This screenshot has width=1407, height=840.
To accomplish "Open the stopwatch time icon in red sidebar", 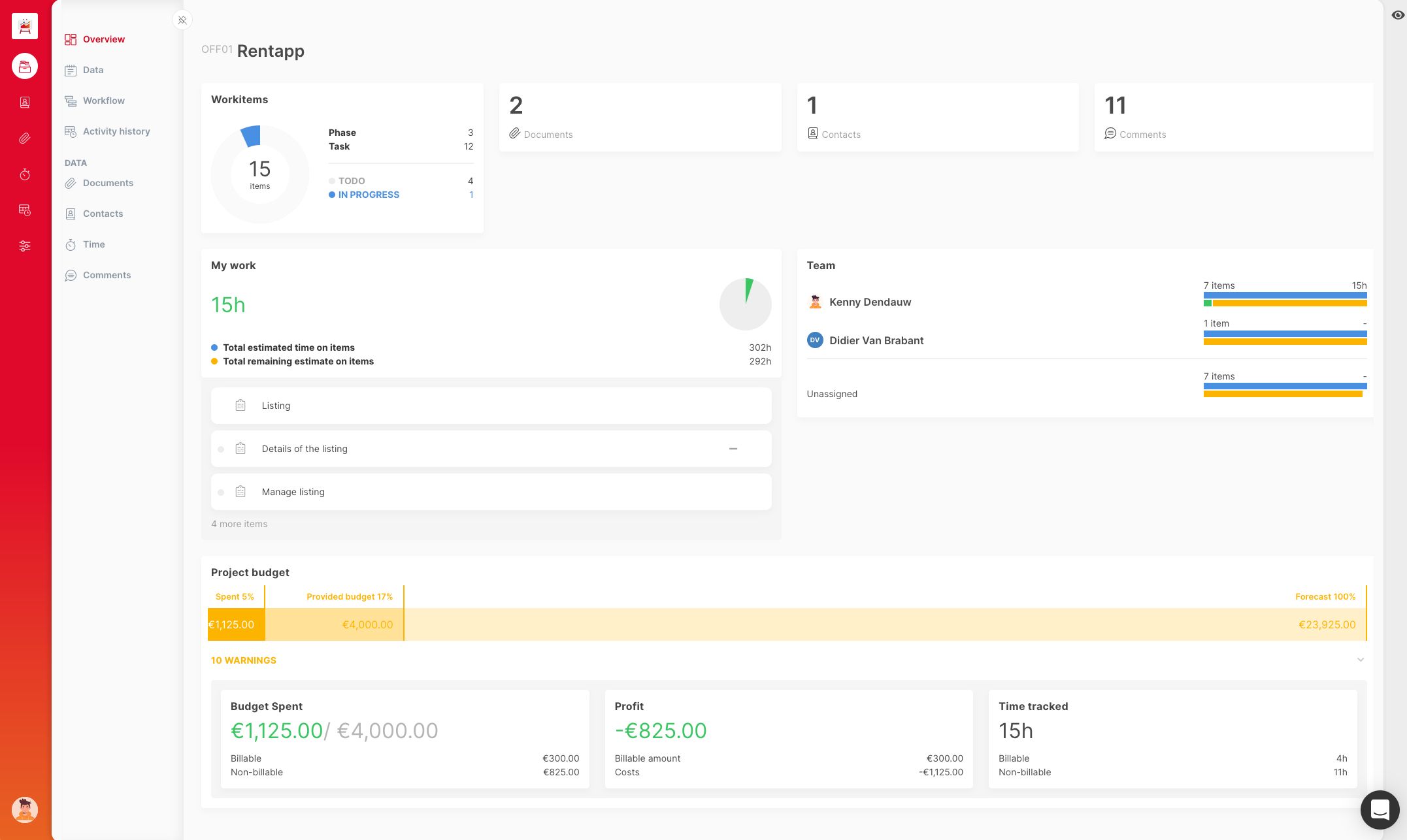I will pyautogui.click(x=25, y=174).
